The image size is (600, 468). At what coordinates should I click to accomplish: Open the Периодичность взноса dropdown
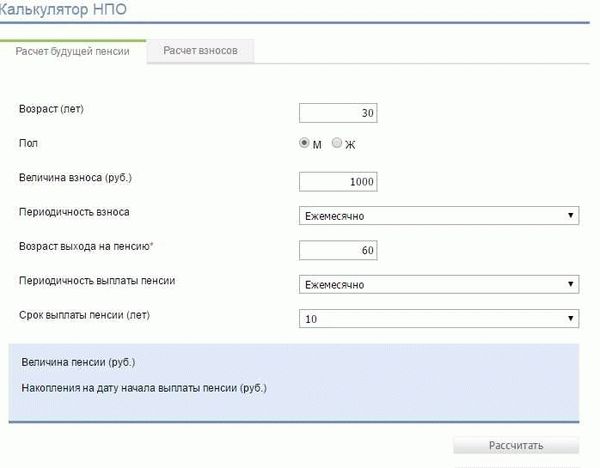click(439, 216)
